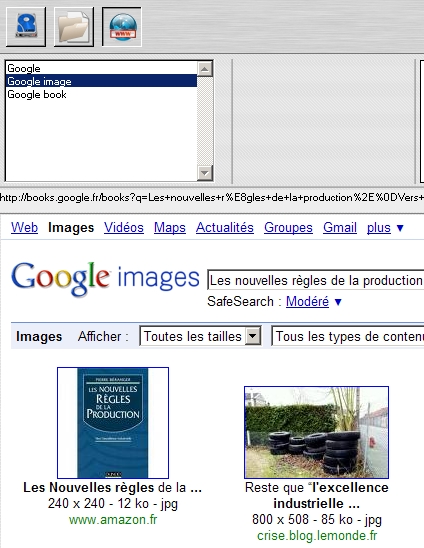
Task: Click the Google images search field
Action: click(316, 280)
